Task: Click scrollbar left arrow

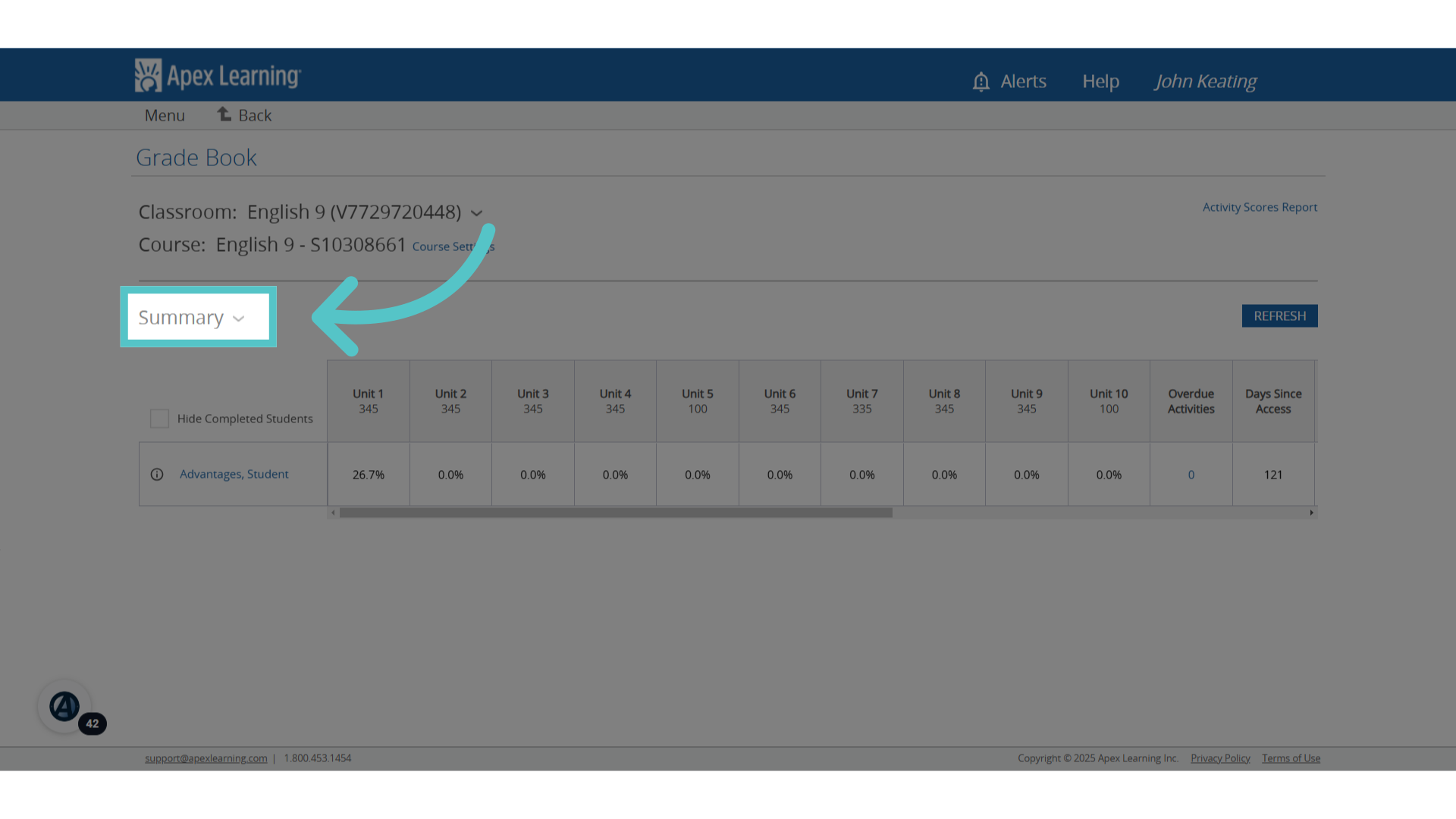Action: (x=333, y=513)
